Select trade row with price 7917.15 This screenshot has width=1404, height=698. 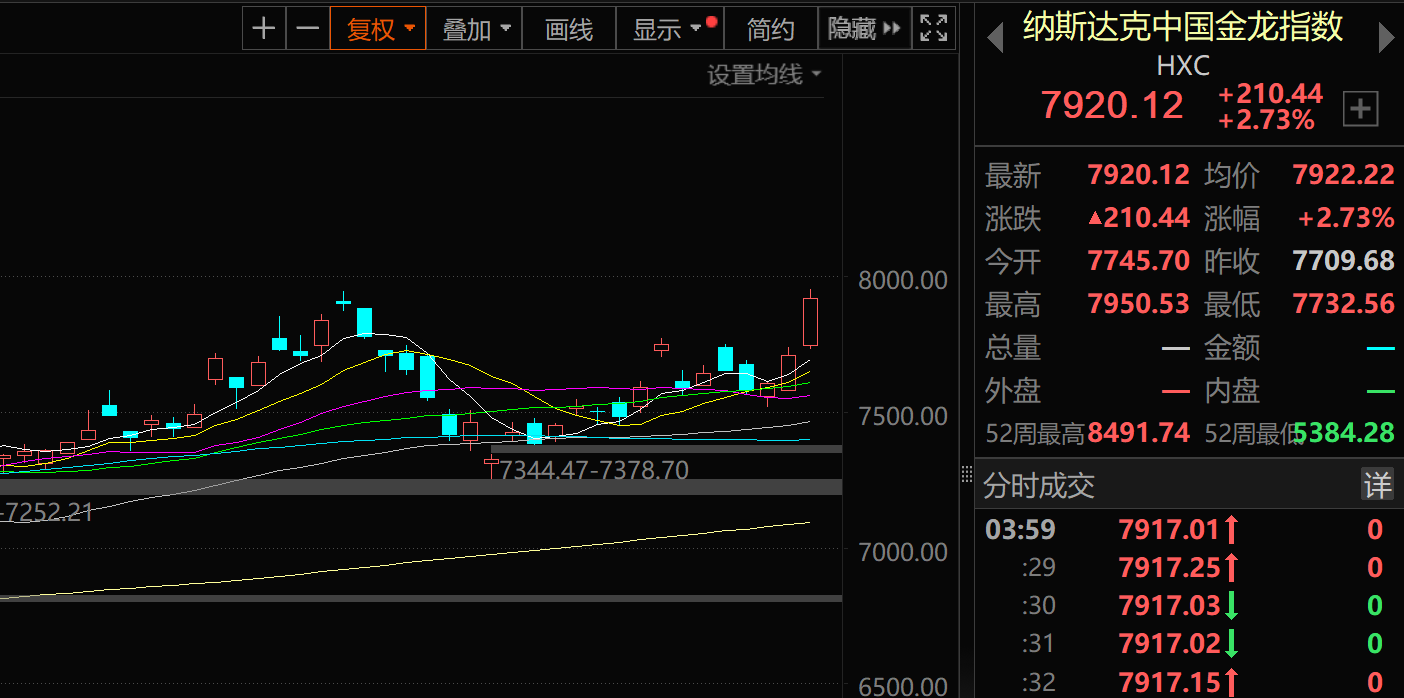coord(1189,681)
